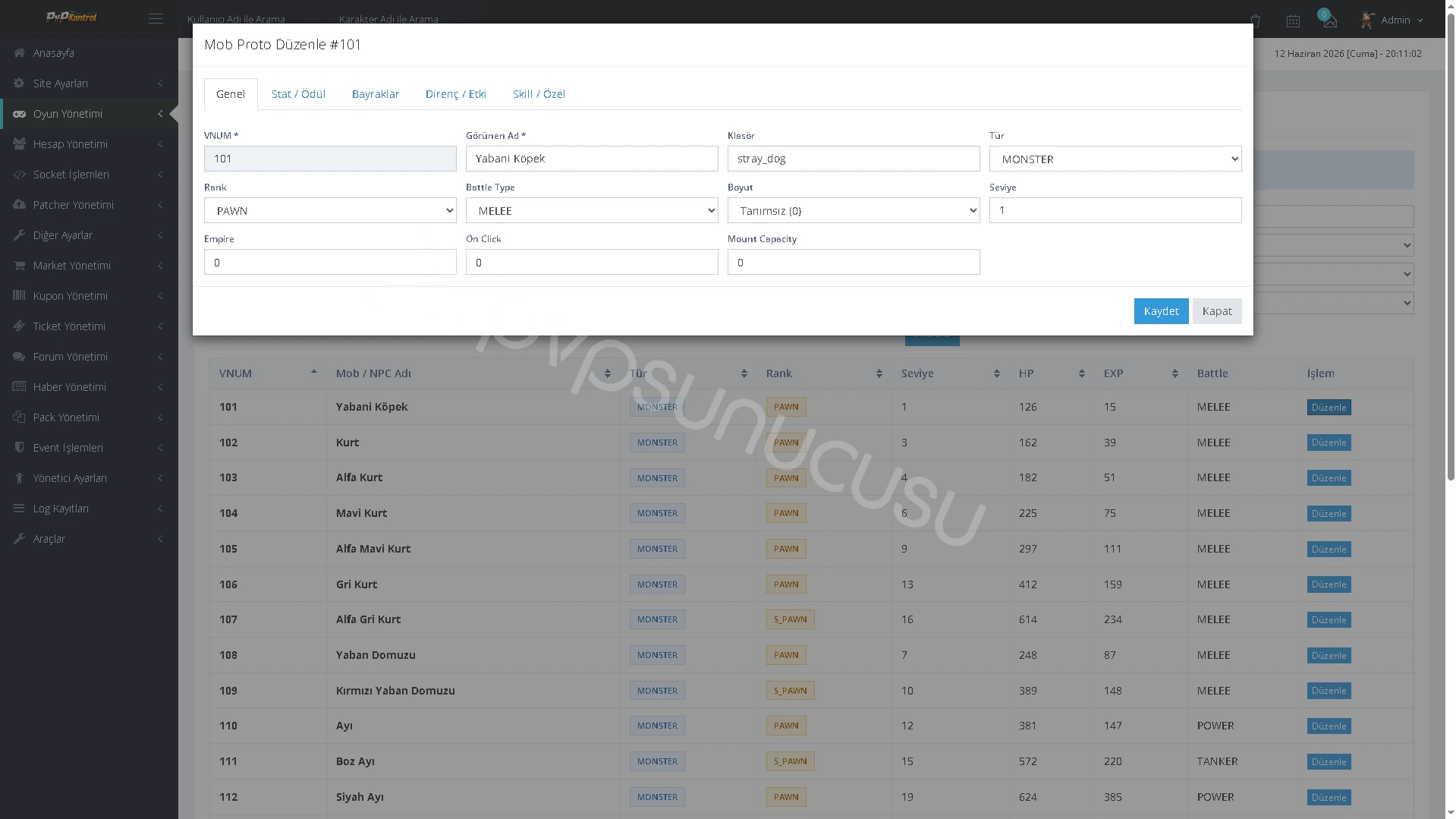Click the Market Yönetimi cart icon
The height and width of the screenshot is (819, 1456).
point(19,266)
